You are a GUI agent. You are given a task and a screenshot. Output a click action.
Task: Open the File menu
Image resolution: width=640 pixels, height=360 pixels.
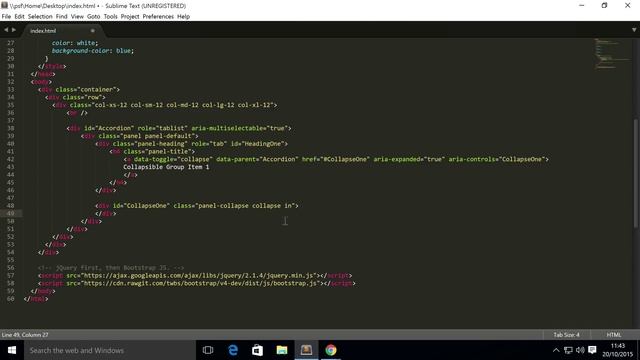pyautogui.click(x=6, y=17)
